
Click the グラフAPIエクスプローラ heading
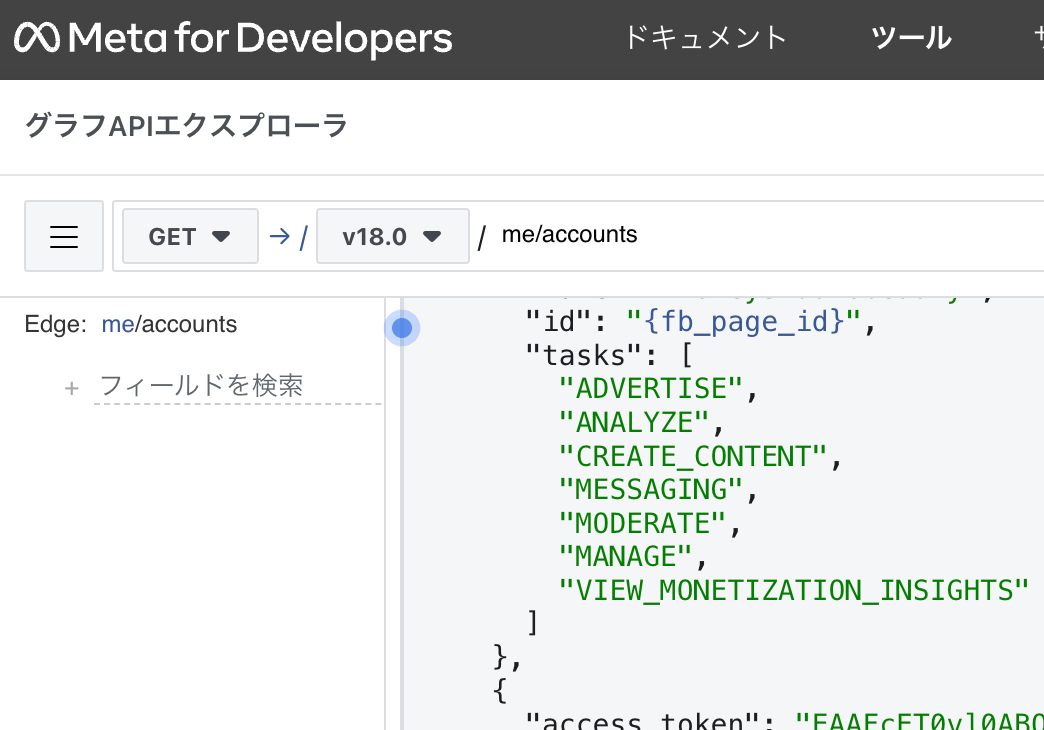click(186, 125)
